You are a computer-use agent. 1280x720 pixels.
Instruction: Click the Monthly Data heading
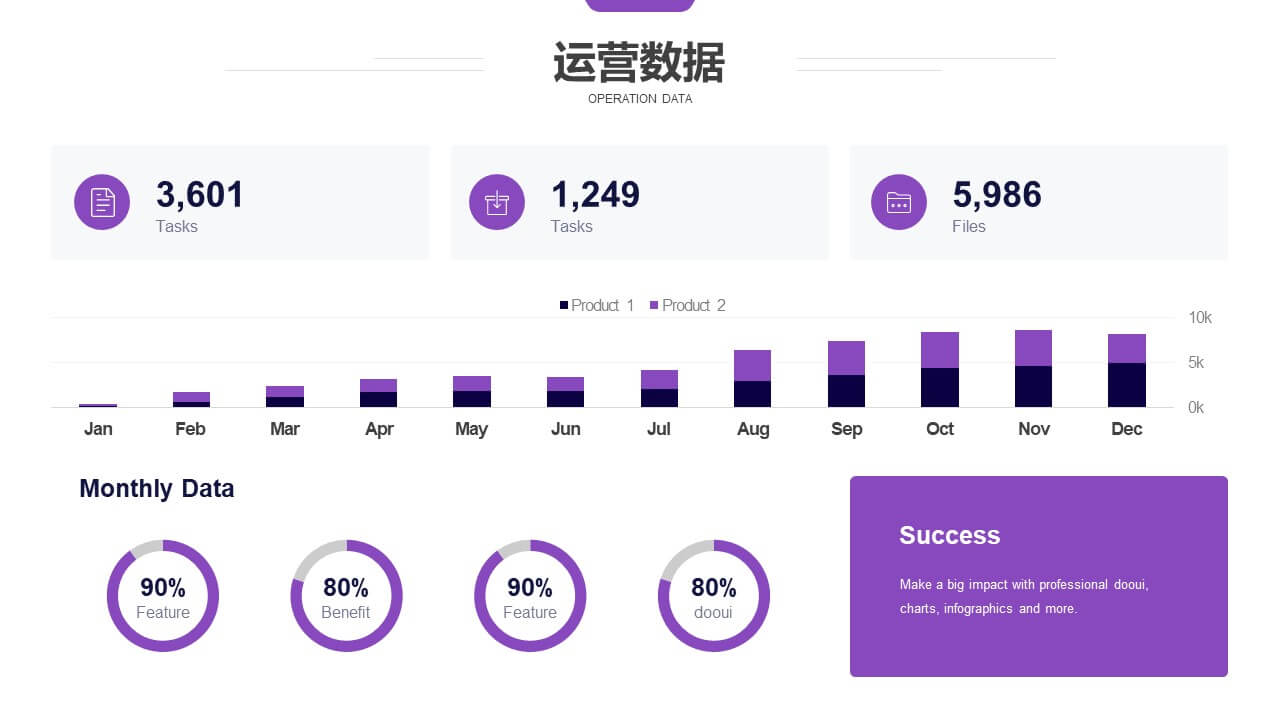click(x=157, y=488)
